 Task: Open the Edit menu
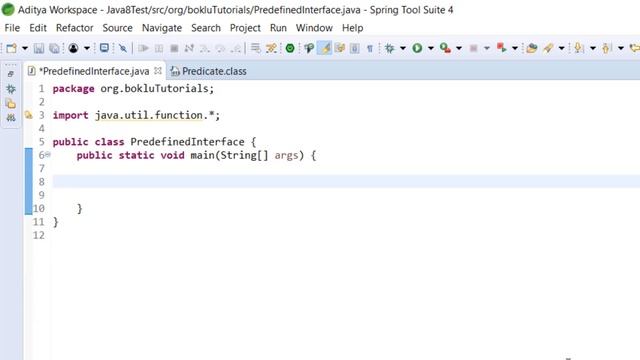[x=38, y=28]
